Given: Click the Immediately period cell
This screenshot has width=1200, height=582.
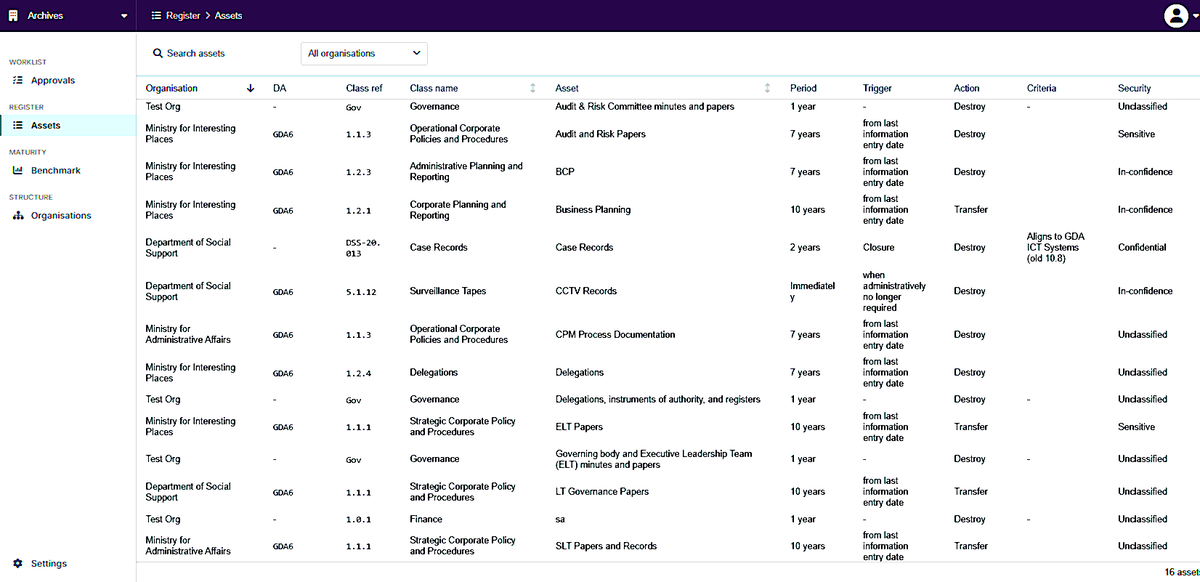Looking at the screenshot, I should click(812, 291).
